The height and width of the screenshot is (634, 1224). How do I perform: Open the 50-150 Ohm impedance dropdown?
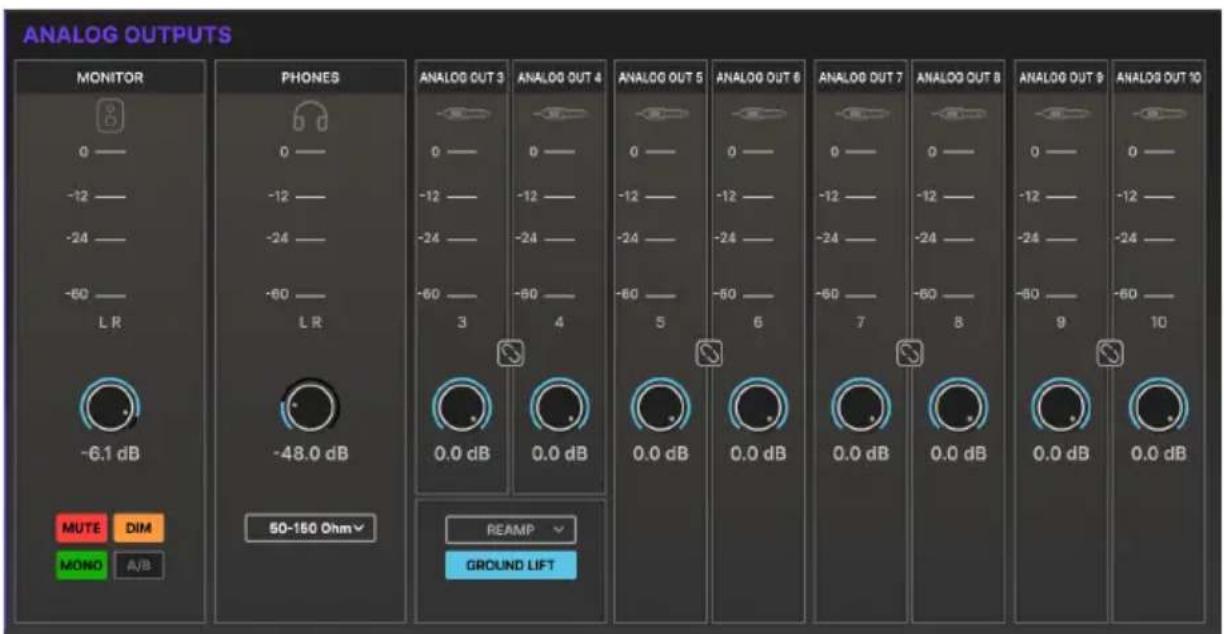310,528
